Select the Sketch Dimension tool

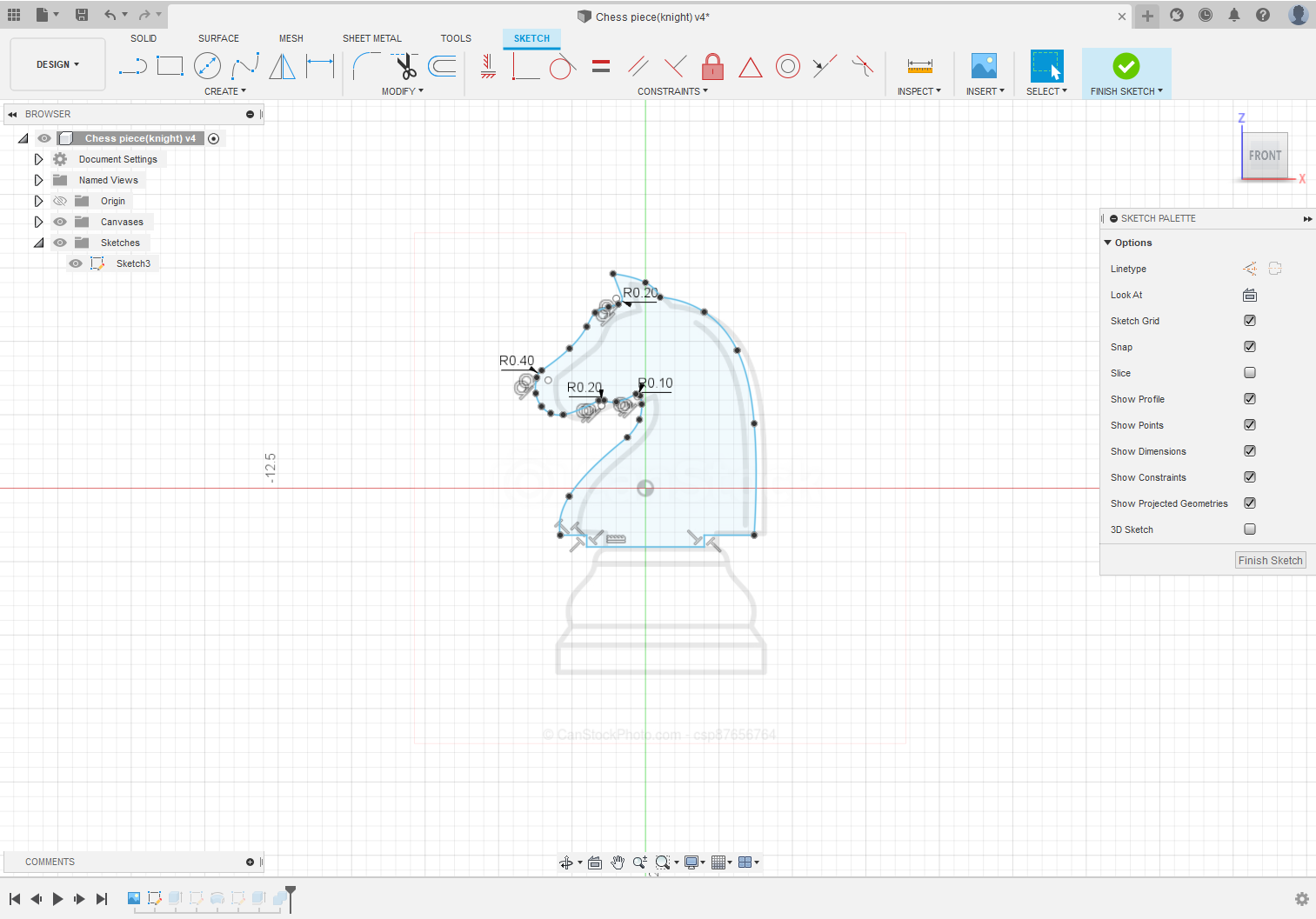[320, 66]
